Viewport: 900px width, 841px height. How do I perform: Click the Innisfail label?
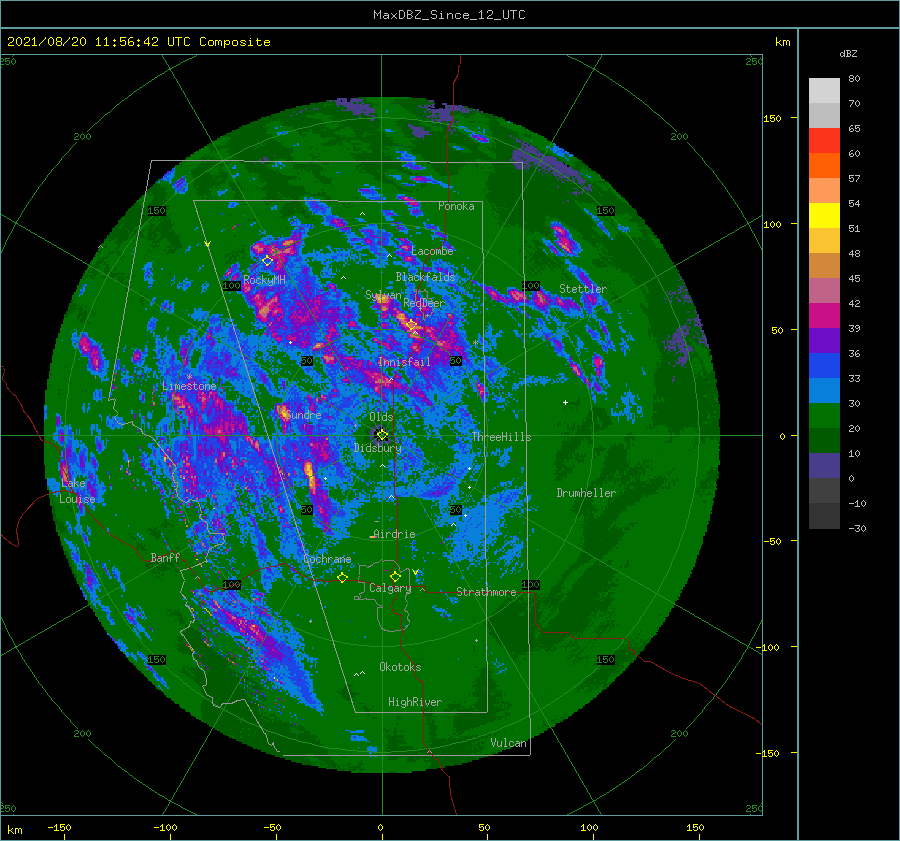pos(404,362)
